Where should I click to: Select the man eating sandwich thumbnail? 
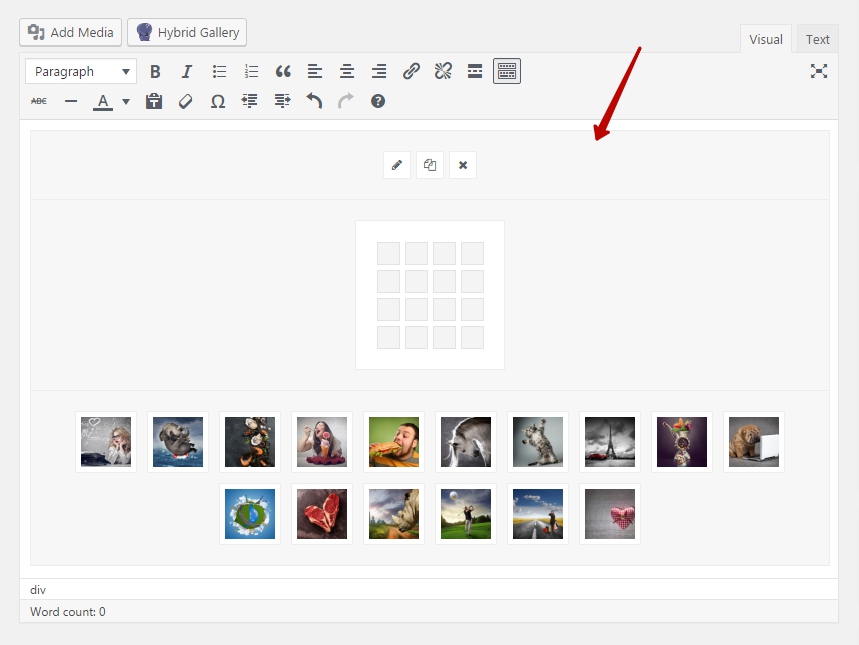pyautogui.click(x=394, y=442)
